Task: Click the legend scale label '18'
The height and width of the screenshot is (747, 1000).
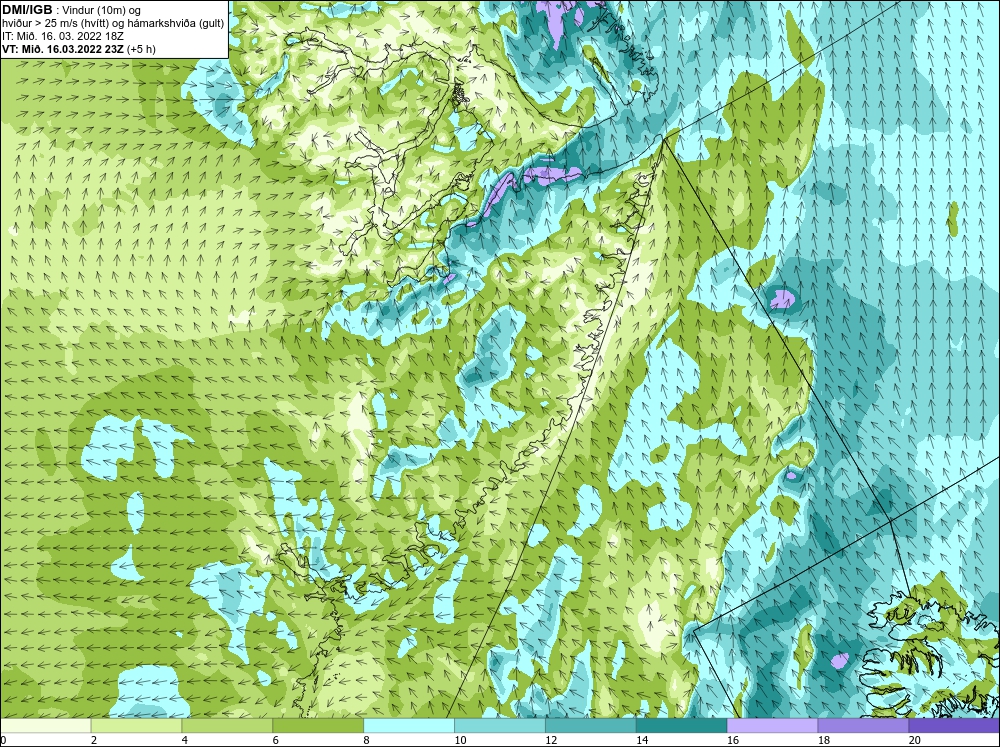Action: point(823,740)
